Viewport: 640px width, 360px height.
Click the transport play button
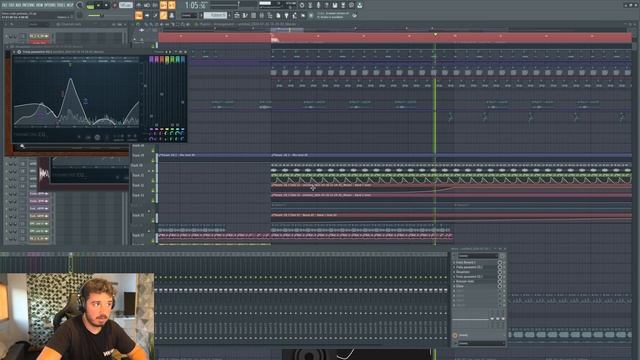pos(98,6)
